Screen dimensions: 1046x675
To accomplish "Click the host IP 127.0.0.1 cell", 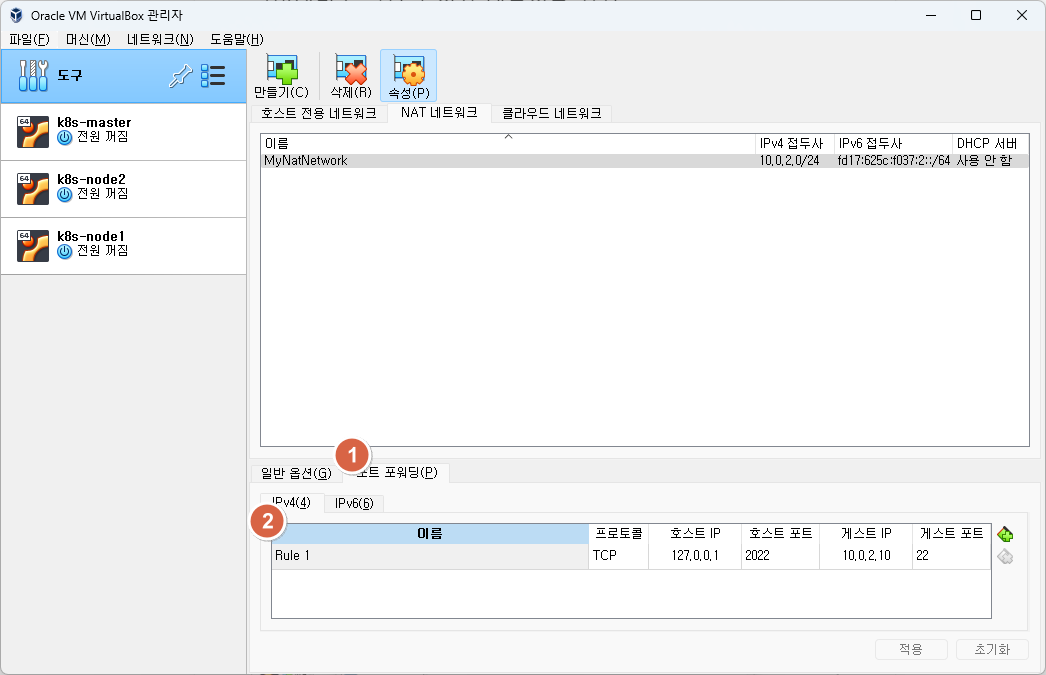I will [x=695, y=556].
